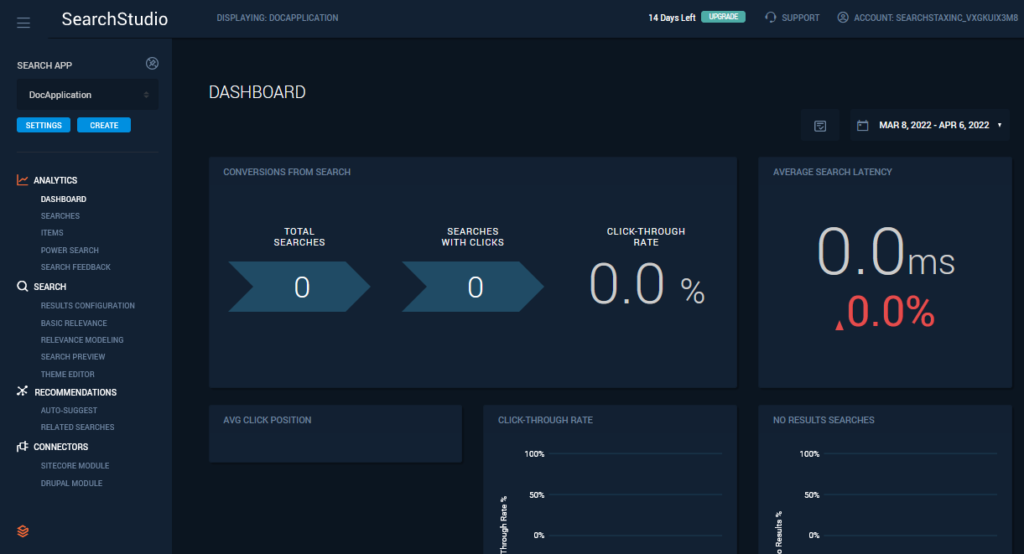
Task: Click the 0.0ms average latency value
Action: coord(886,252)
